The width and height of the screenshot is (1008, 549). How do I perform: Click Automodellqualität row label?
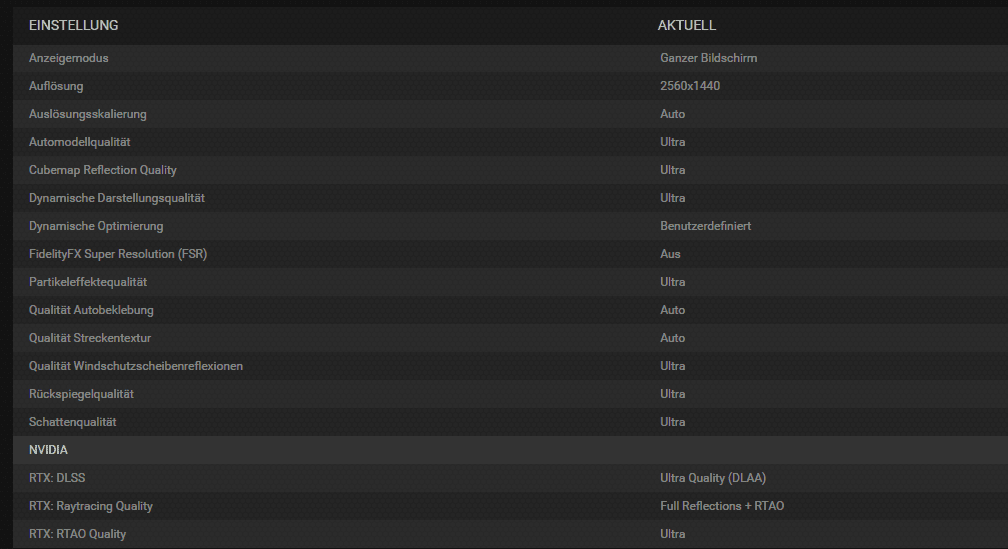click(x=80, y=142)
